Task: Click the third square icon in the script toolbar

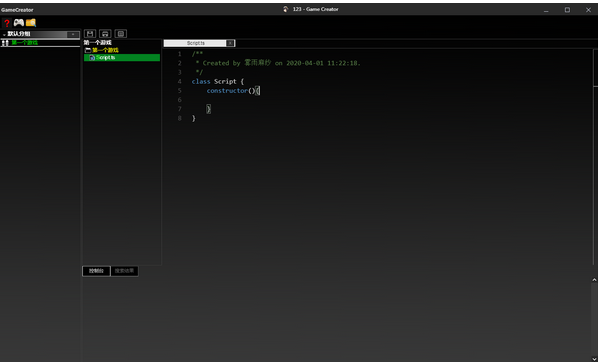Action: 121,34
